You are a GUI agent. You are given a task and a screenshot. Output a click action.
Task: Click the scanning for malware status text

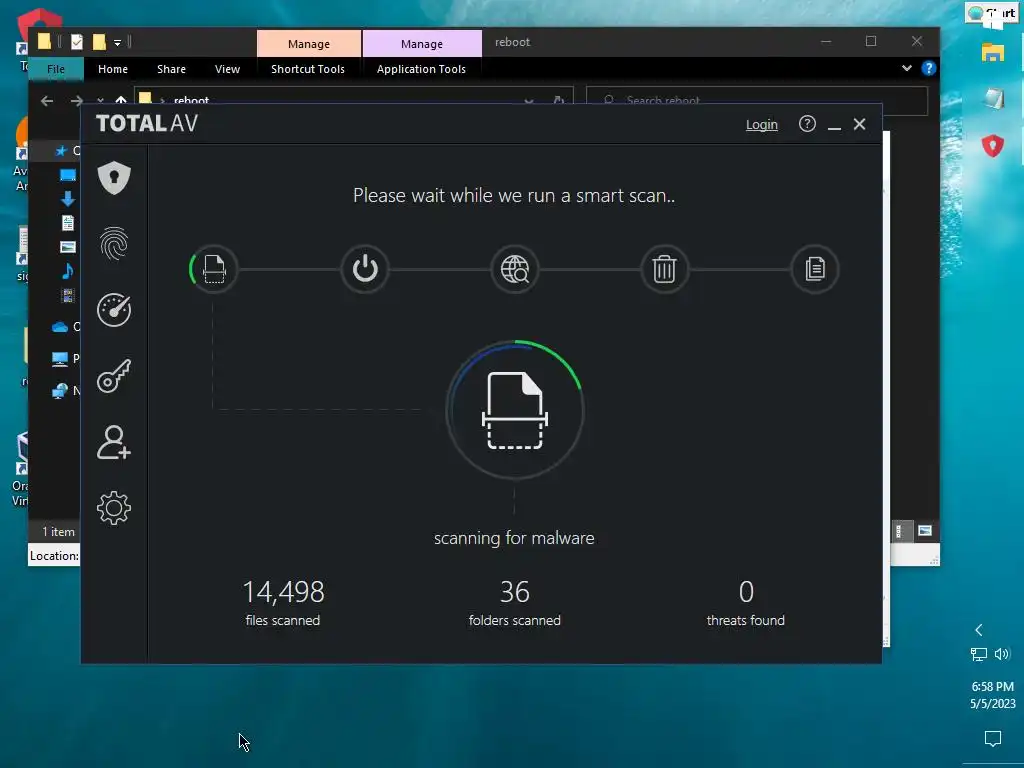point(515,538)
